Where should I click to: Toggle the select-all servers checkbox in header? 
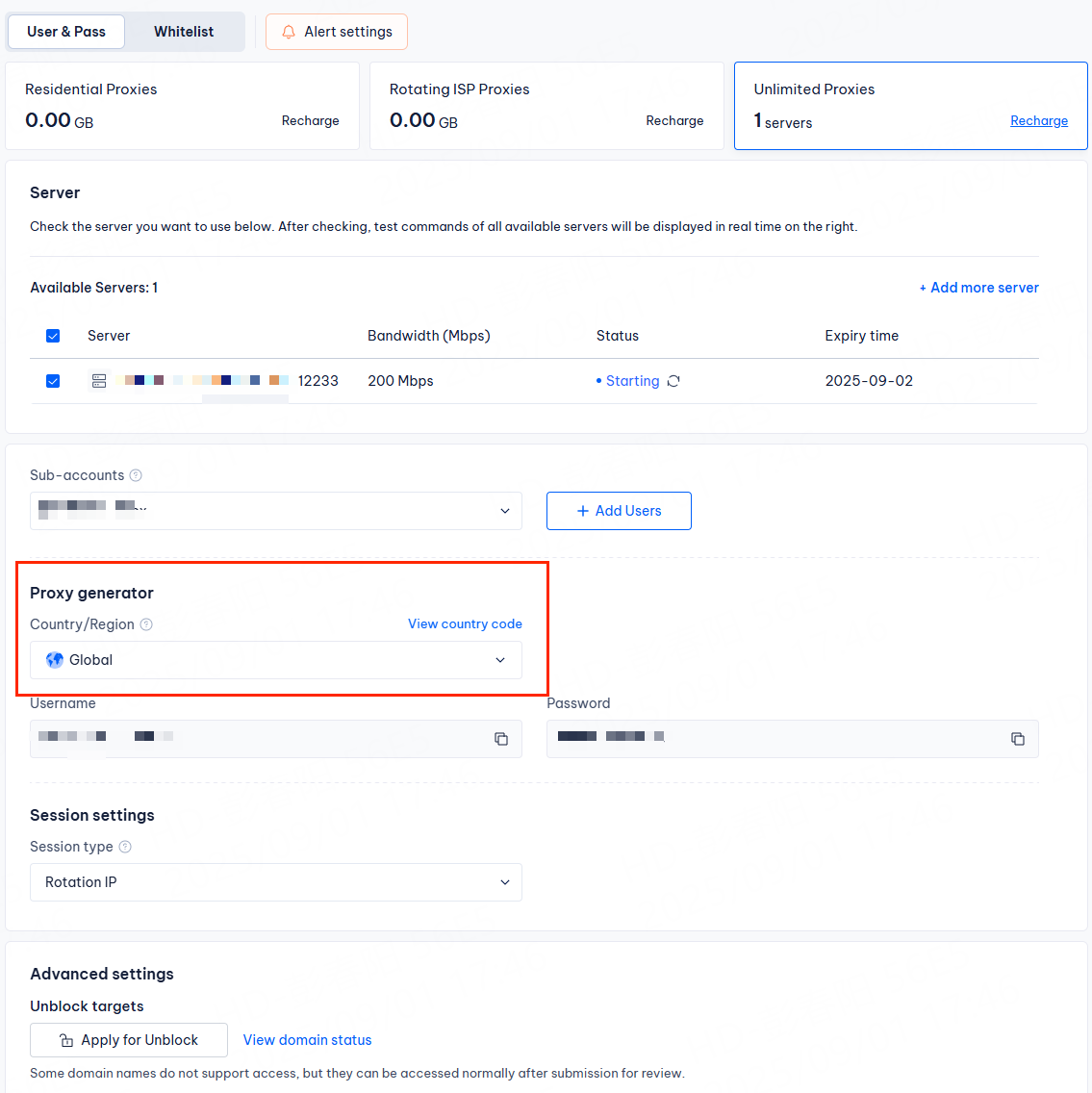(x=53, y=336)
